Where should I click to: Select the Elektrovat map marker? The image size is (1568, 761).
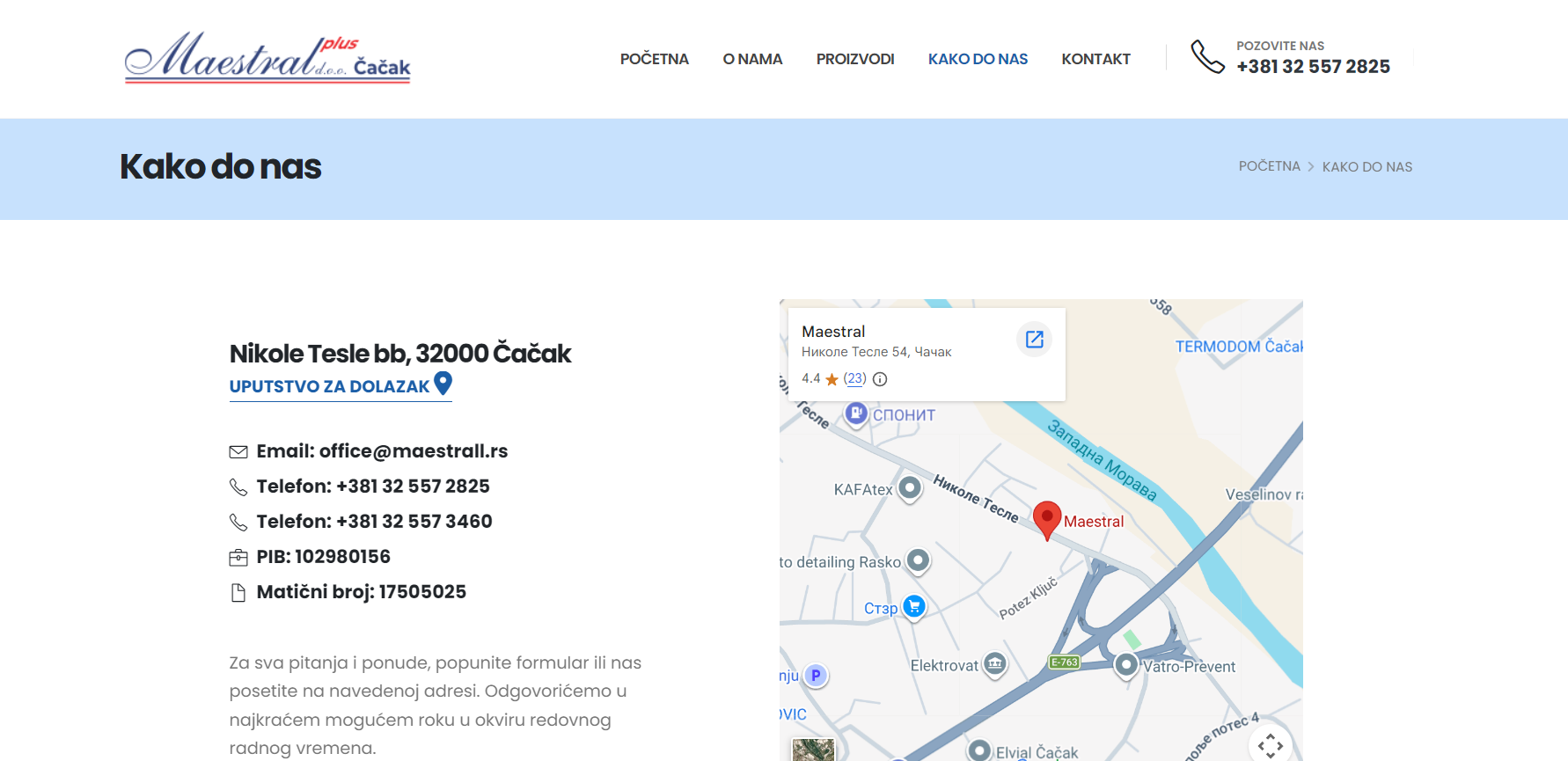click(x=995, y=663)
